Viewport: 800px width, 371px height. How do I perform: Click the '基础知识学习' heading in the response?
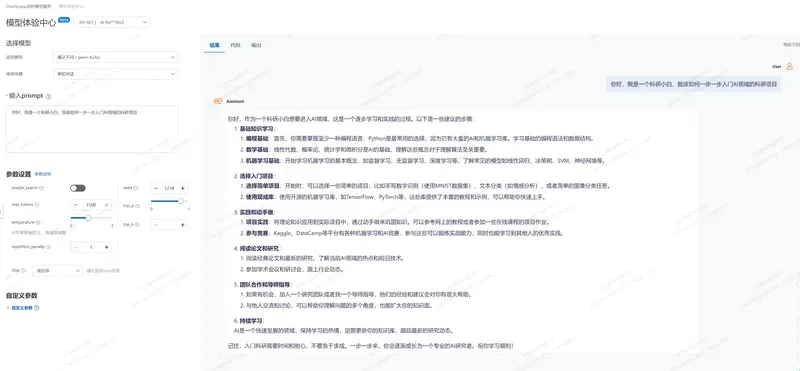click(257, 129)
